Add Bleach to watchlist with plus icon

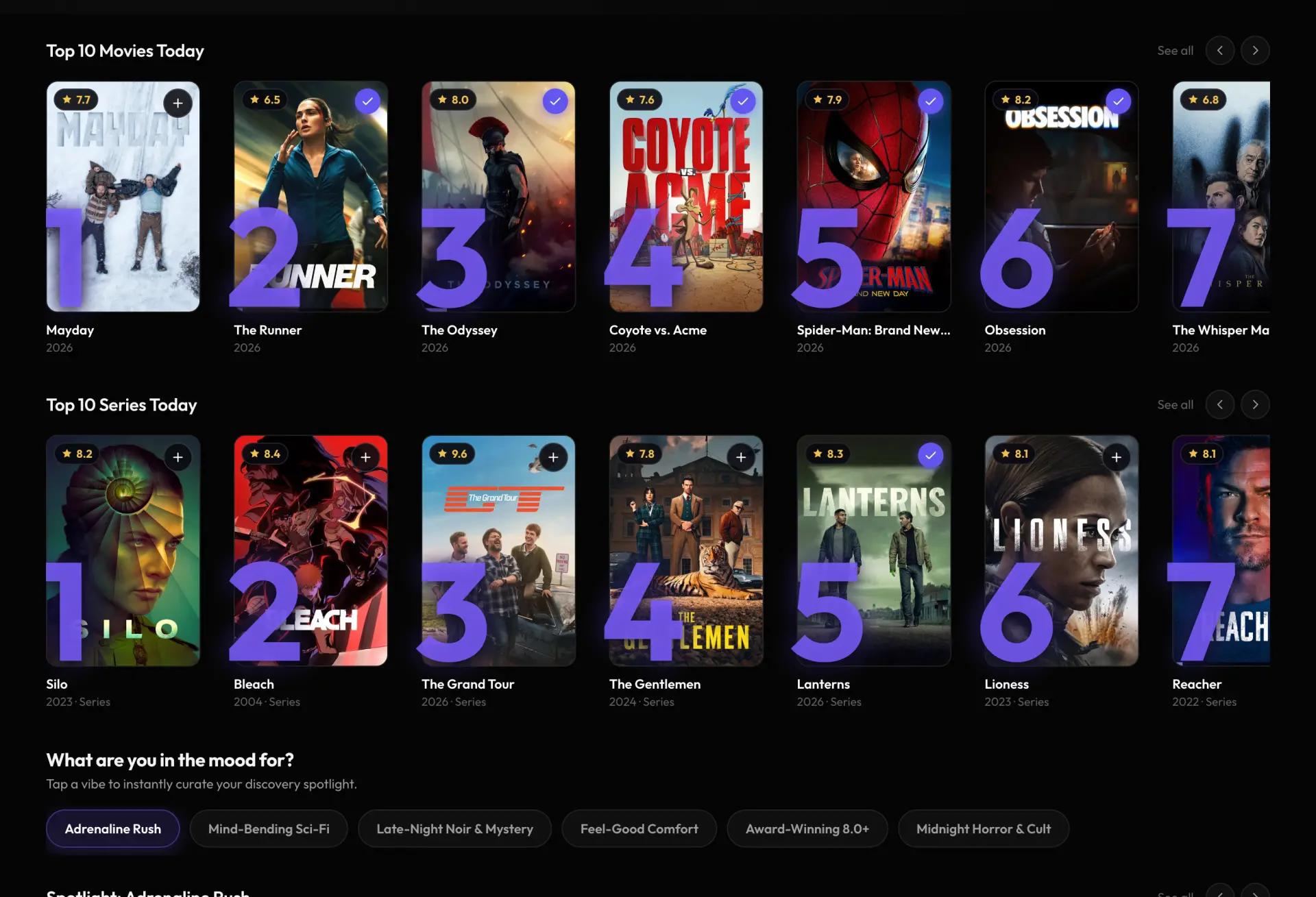365,457
